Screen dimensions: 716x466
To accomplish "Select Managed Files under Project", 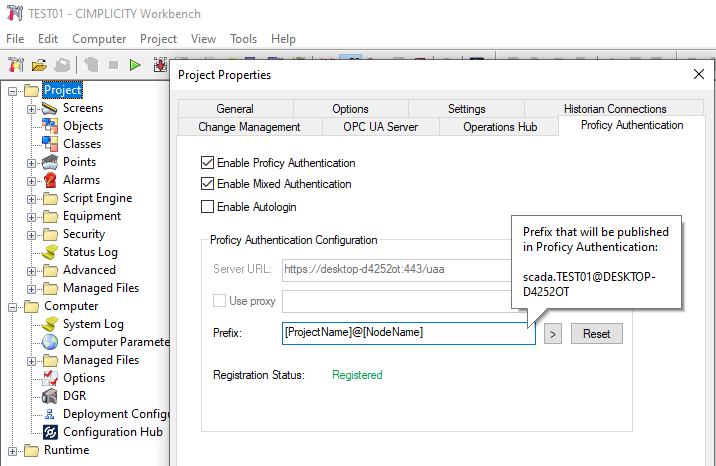I will [101, 288].
